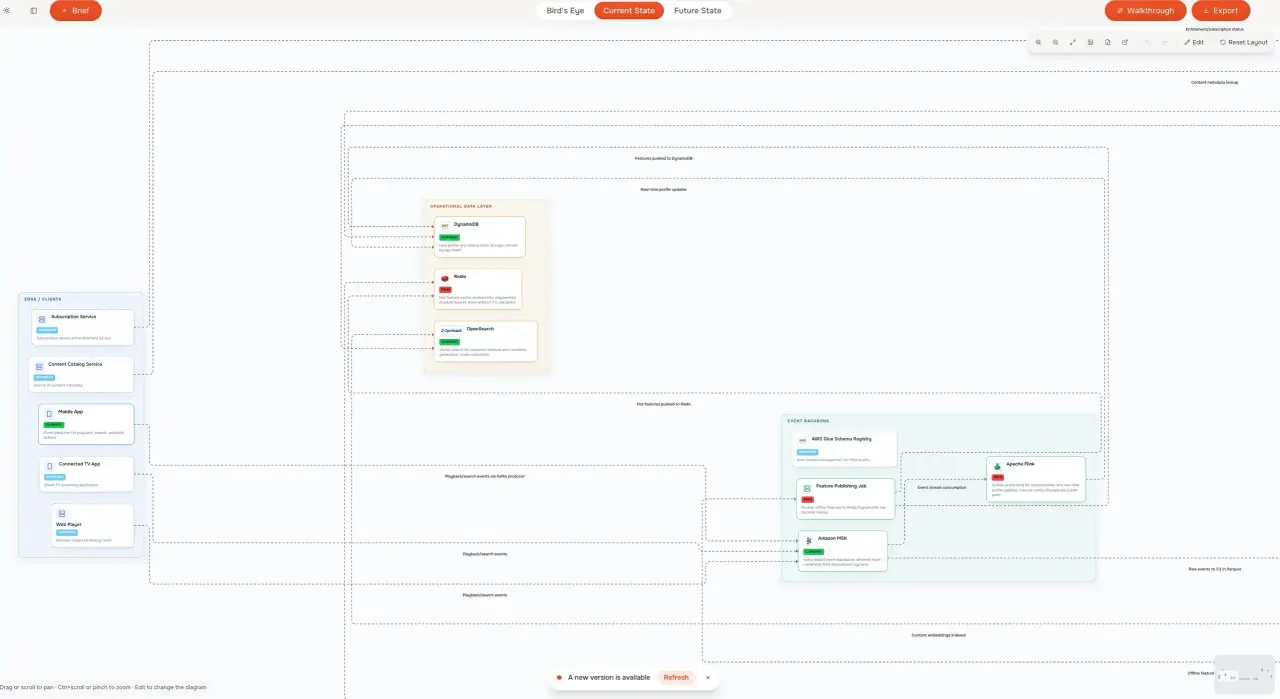Click the open-external arrow icon in the toolbar
Screen dimensions: 1280x699
point(1125,42)
